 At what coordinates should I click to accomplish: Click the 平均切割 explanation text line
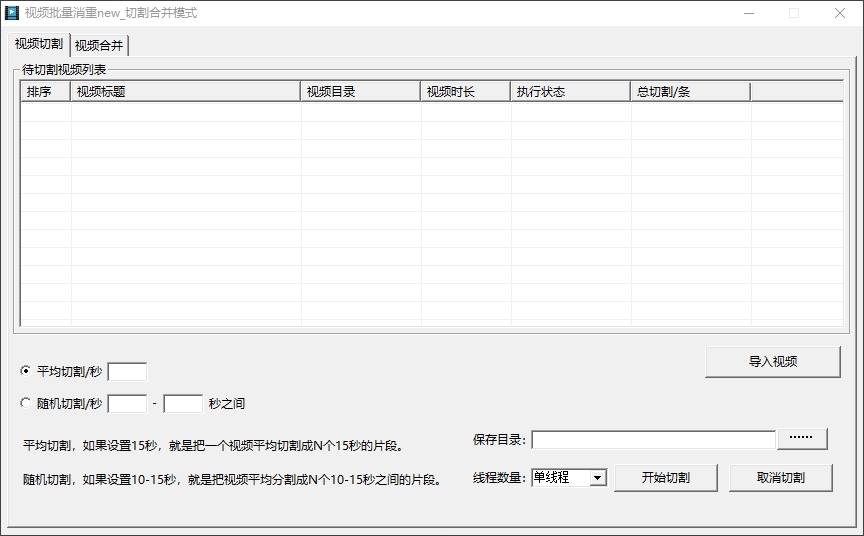tap(214, 446)
